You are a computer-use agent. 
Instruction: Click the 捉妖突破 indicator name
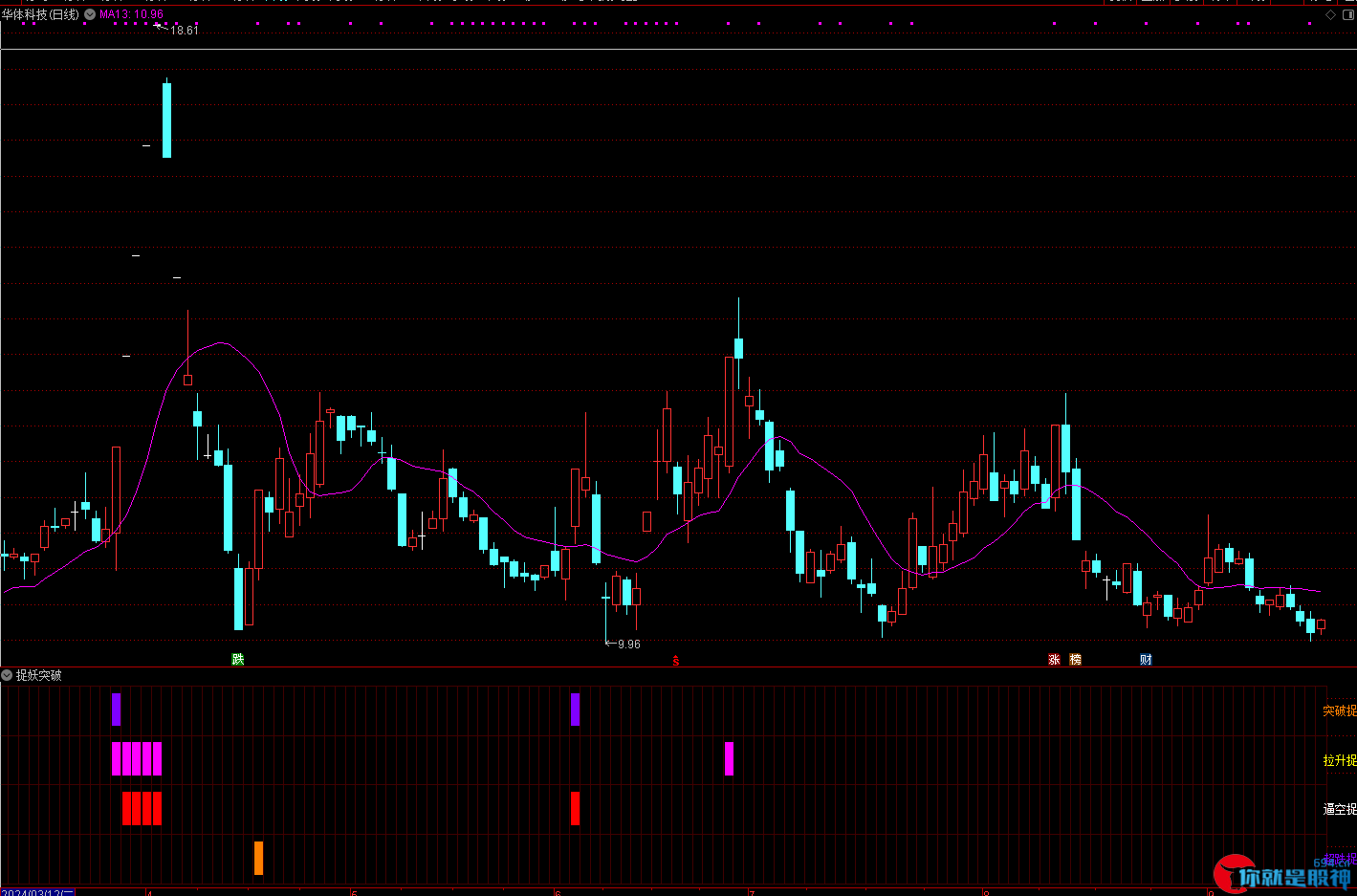[x=39, y=675]
